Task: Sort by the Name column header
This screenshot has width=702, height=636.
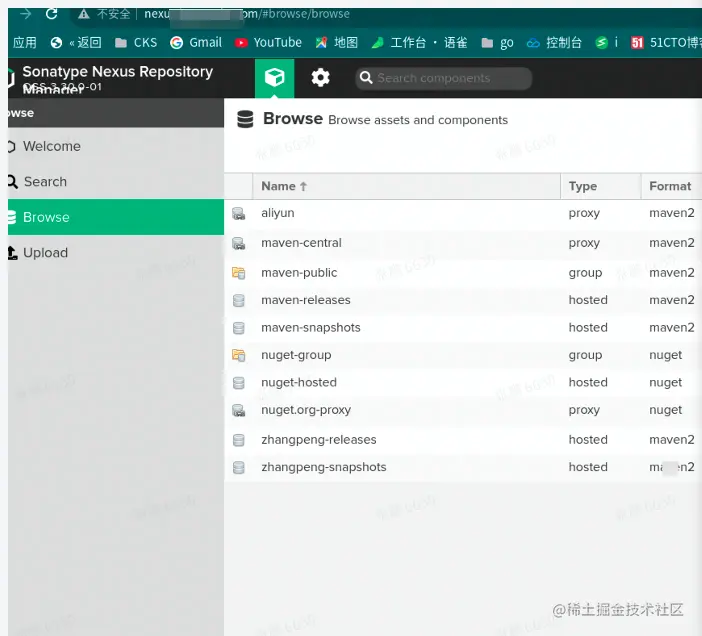Action: point(407,186)
